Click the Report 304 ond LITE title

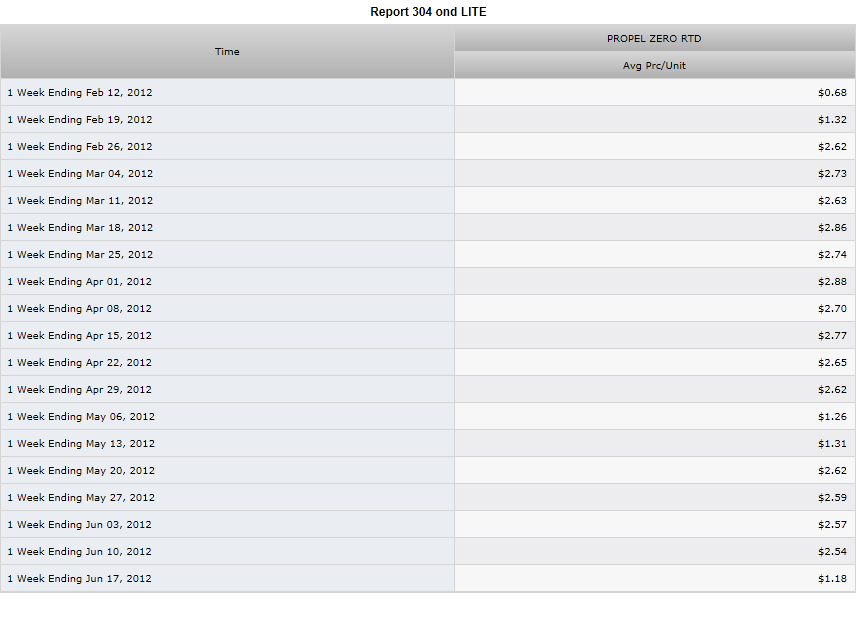pyautogui.click(x=428, y=12)
